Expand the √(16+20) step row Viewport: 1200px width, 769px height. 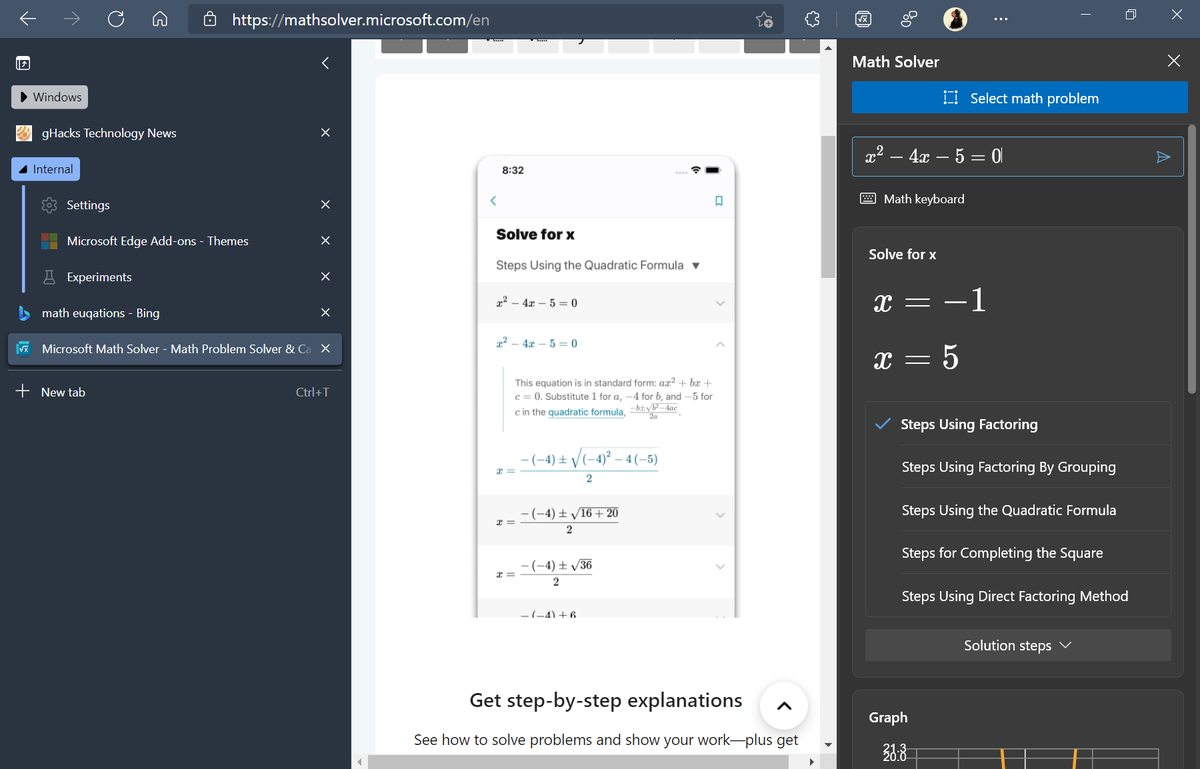605,519
